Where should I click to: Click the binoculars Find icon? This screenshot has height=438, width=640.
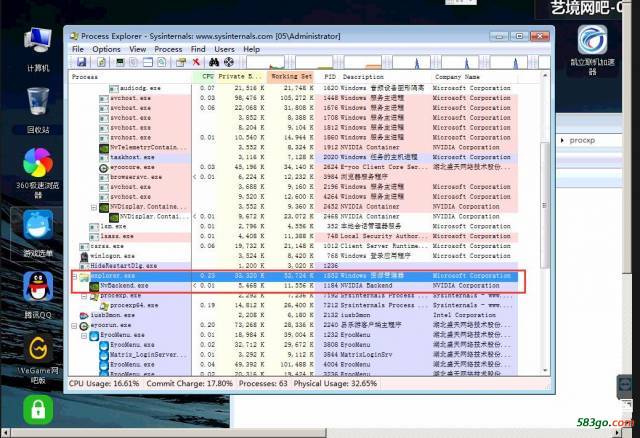point(214,62)
